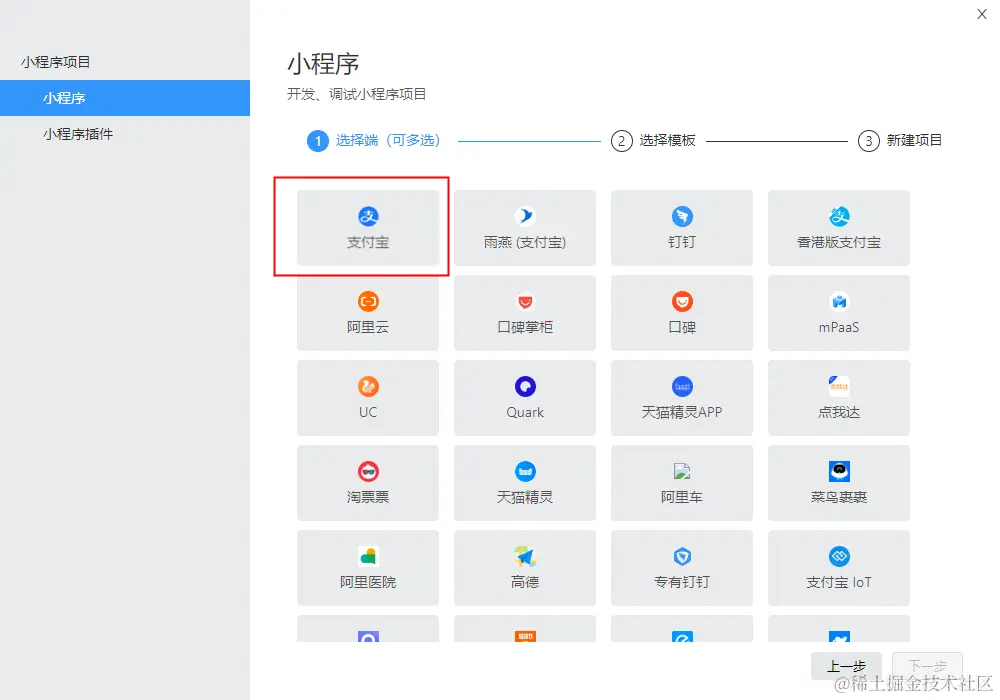Click the 下一步 button
Viewport: 1000px width, 700px height.
pos(927,666)
